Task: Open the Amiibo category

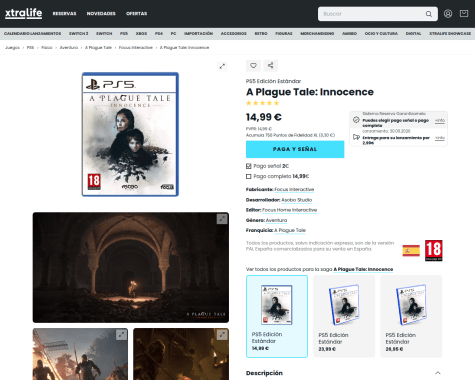Action: coord(349,34)
